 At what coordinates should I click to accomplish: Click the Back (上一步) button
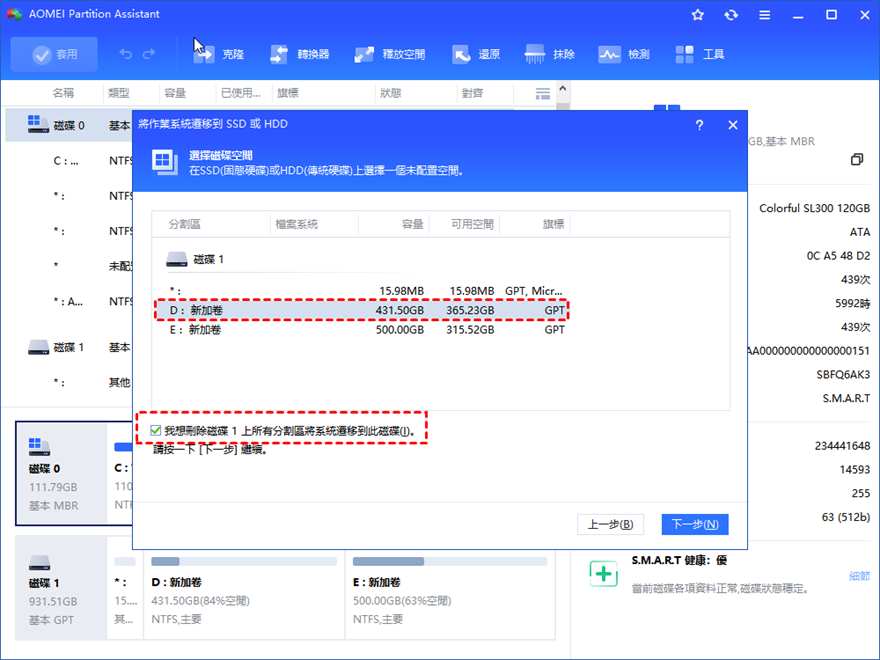click(x=610, y=524)
